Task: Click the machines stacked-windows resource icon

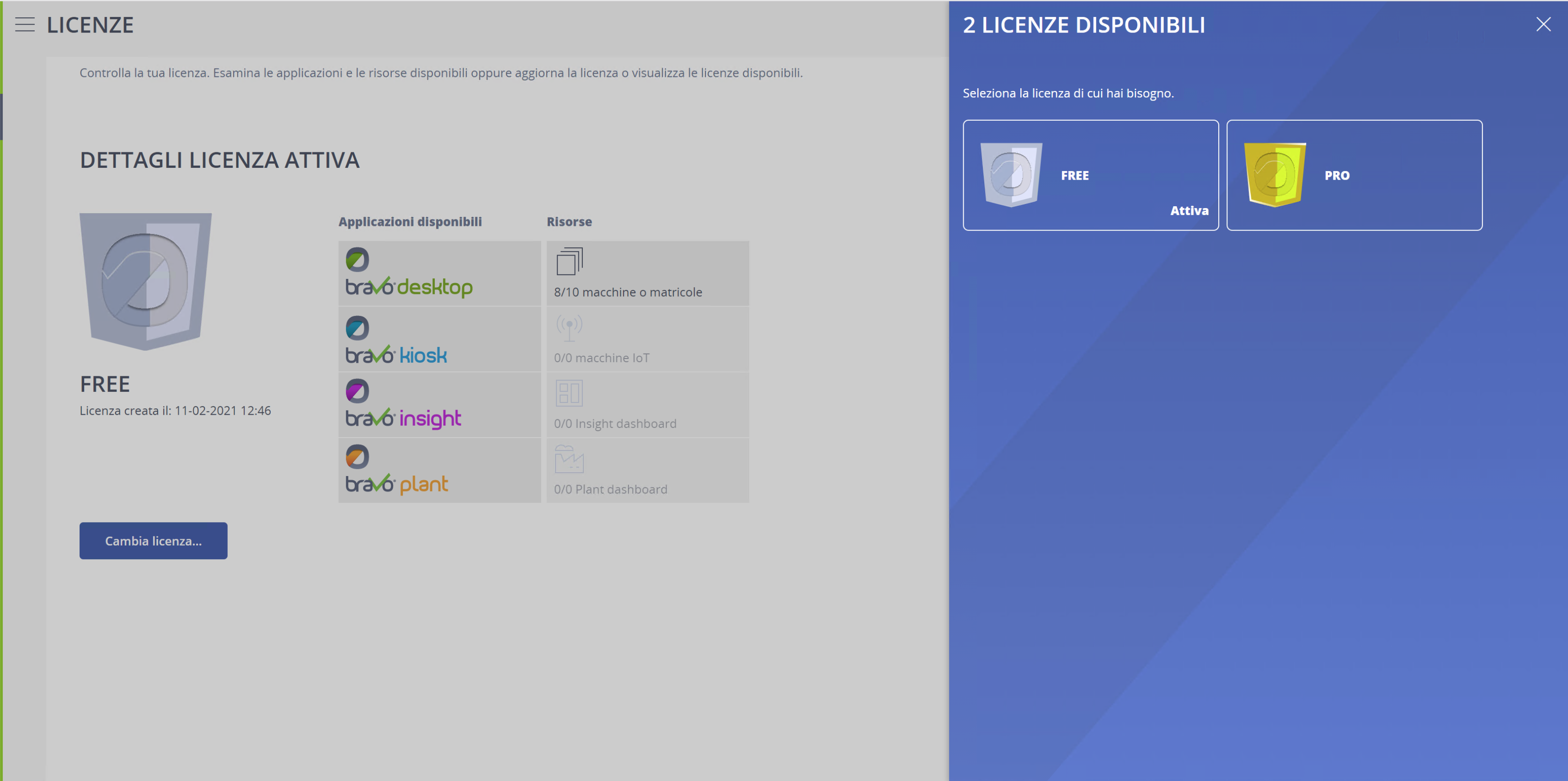Action: pyautogui.click(x=569, y=261)
